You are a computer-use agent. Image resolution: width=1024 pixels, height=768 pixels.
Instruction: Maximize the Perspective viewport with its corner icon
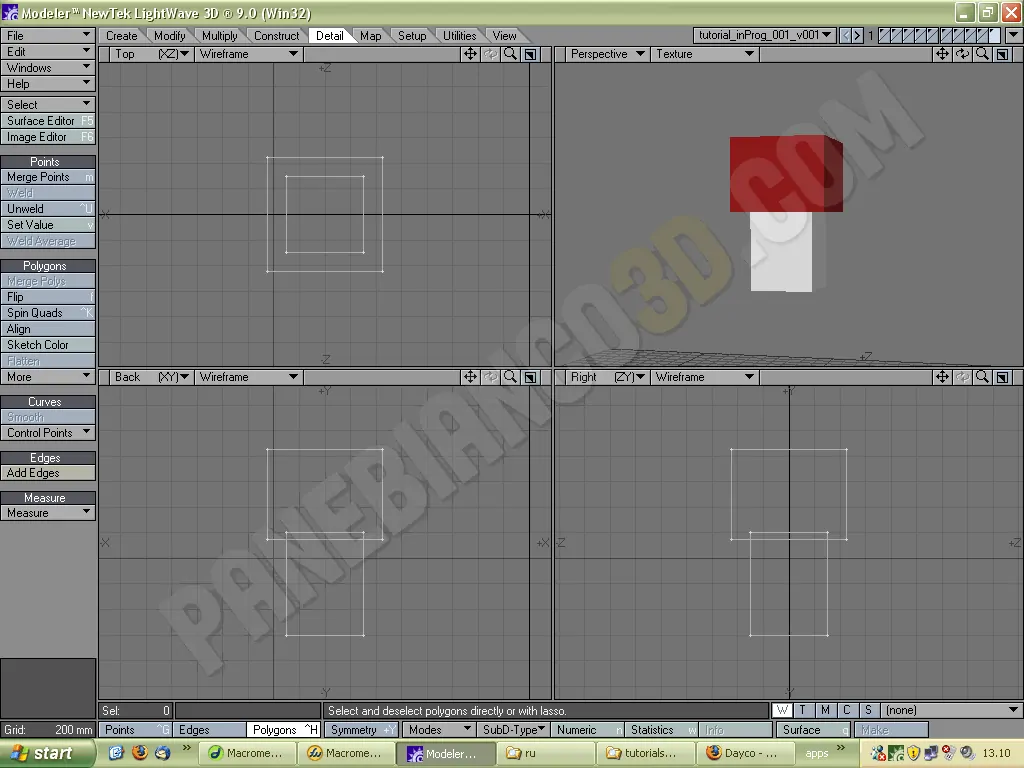click(1003, 54)
